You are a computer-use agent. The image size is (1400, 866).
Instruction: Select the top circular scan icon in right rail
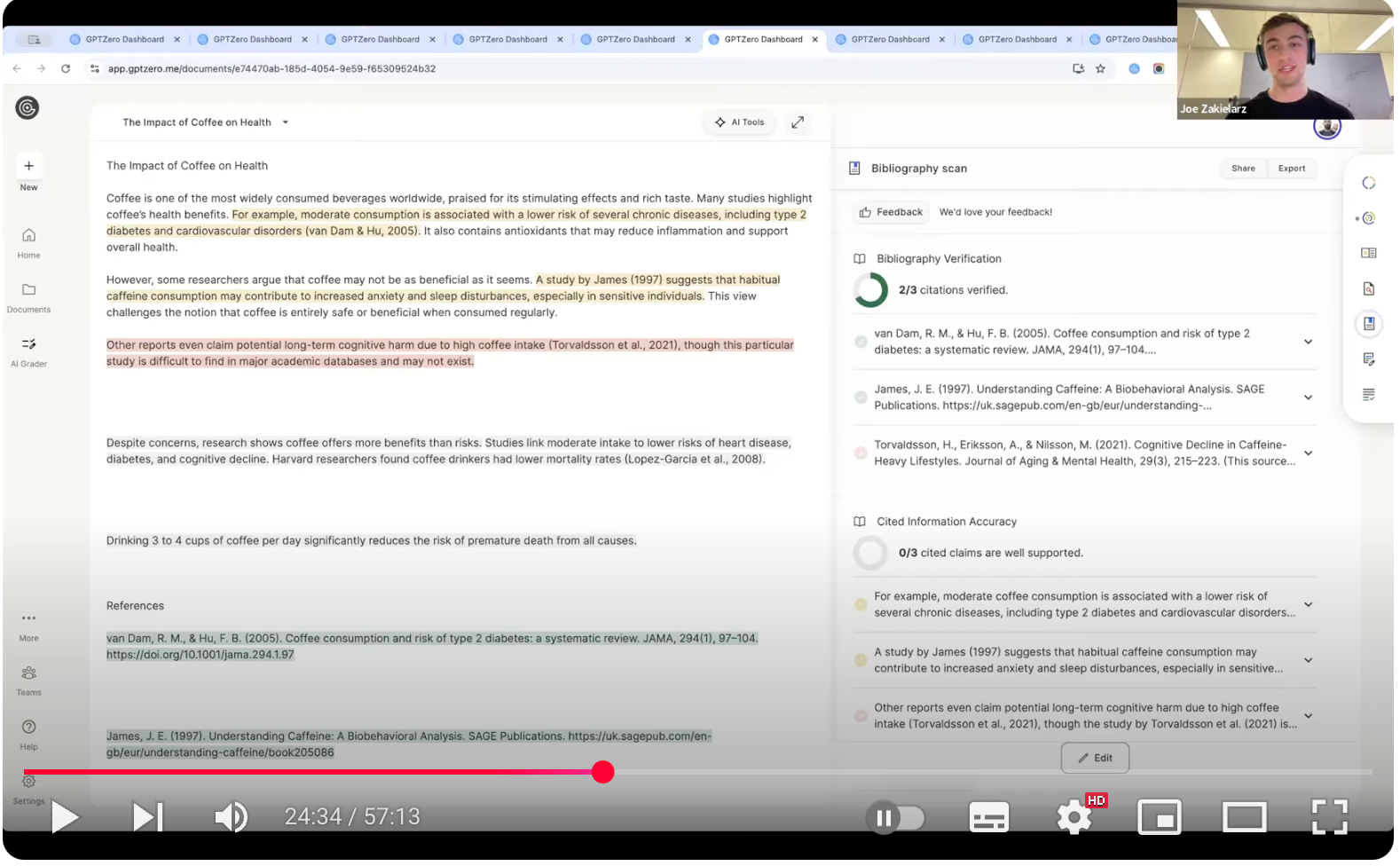click(1369, 183)
